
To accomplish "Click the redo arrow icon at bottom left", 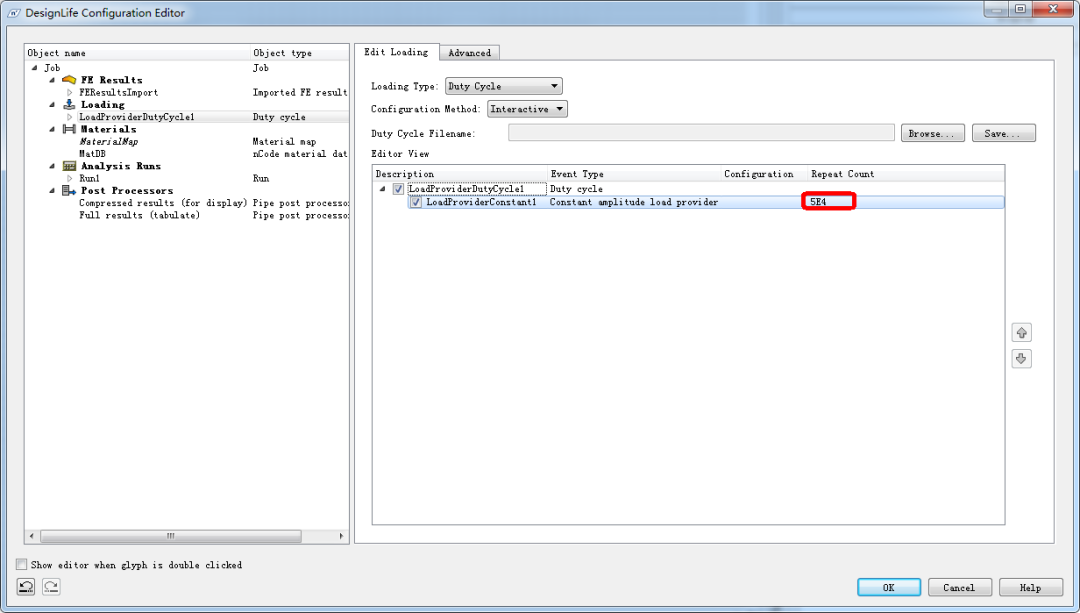I will pos(51,587).
